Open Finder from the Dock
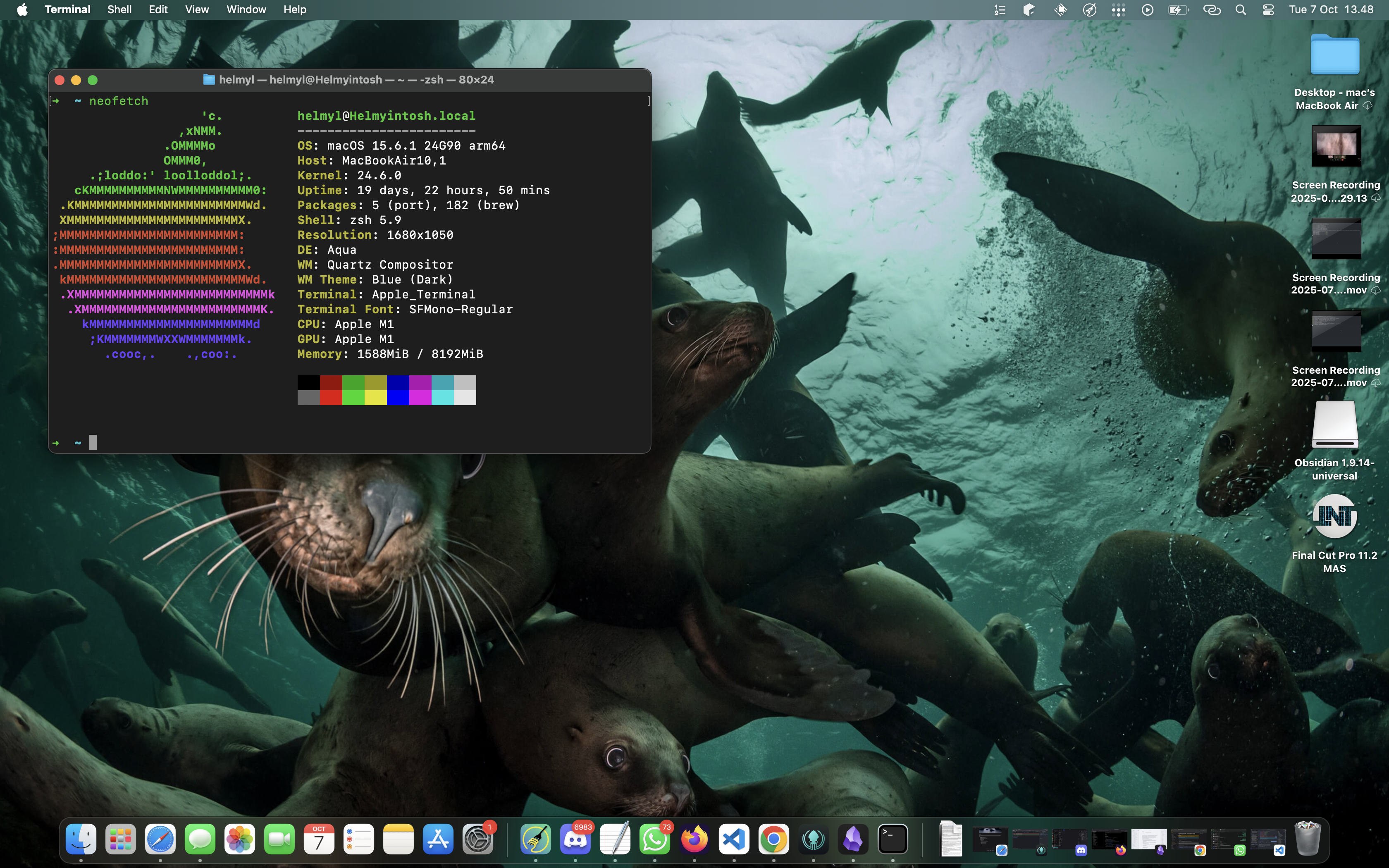 (x=80, y=839)
